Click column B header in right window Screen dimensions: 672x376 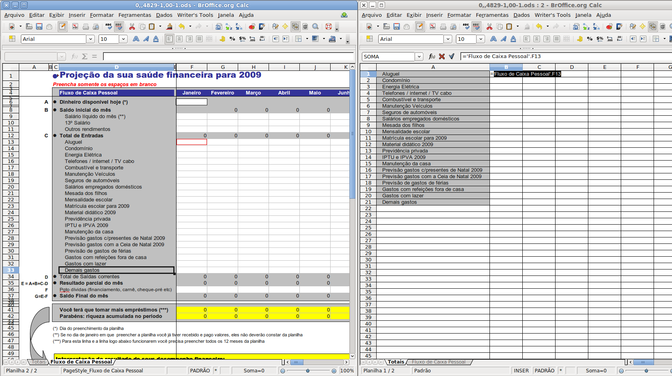pos(506,67)
